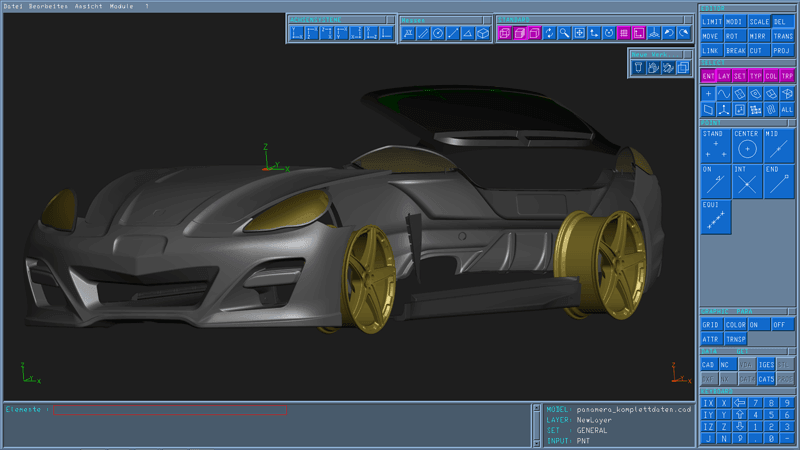Switch graphic parameter ON

pos(759,324)
